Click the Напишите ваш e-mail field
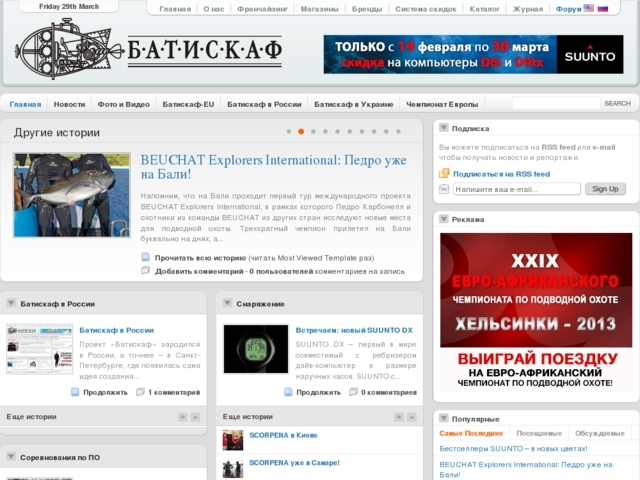This screenshot has width=640, height=480. tap(516, 189)
